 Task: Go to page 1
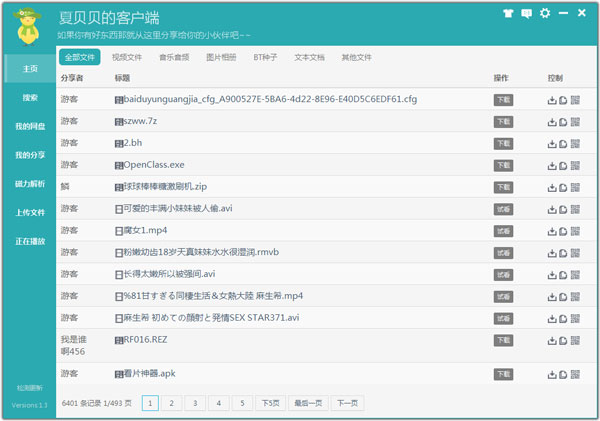pyautogui.click(x=150, y=403)
